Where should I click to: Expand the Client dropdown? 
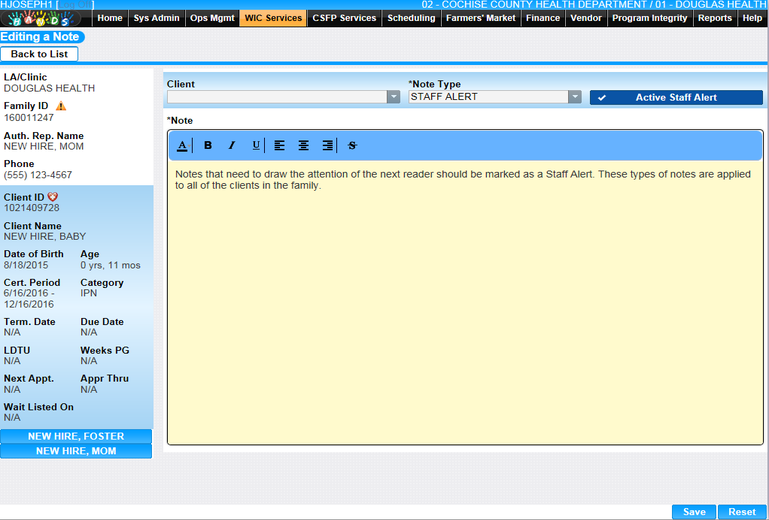click(x=393, y=97)
